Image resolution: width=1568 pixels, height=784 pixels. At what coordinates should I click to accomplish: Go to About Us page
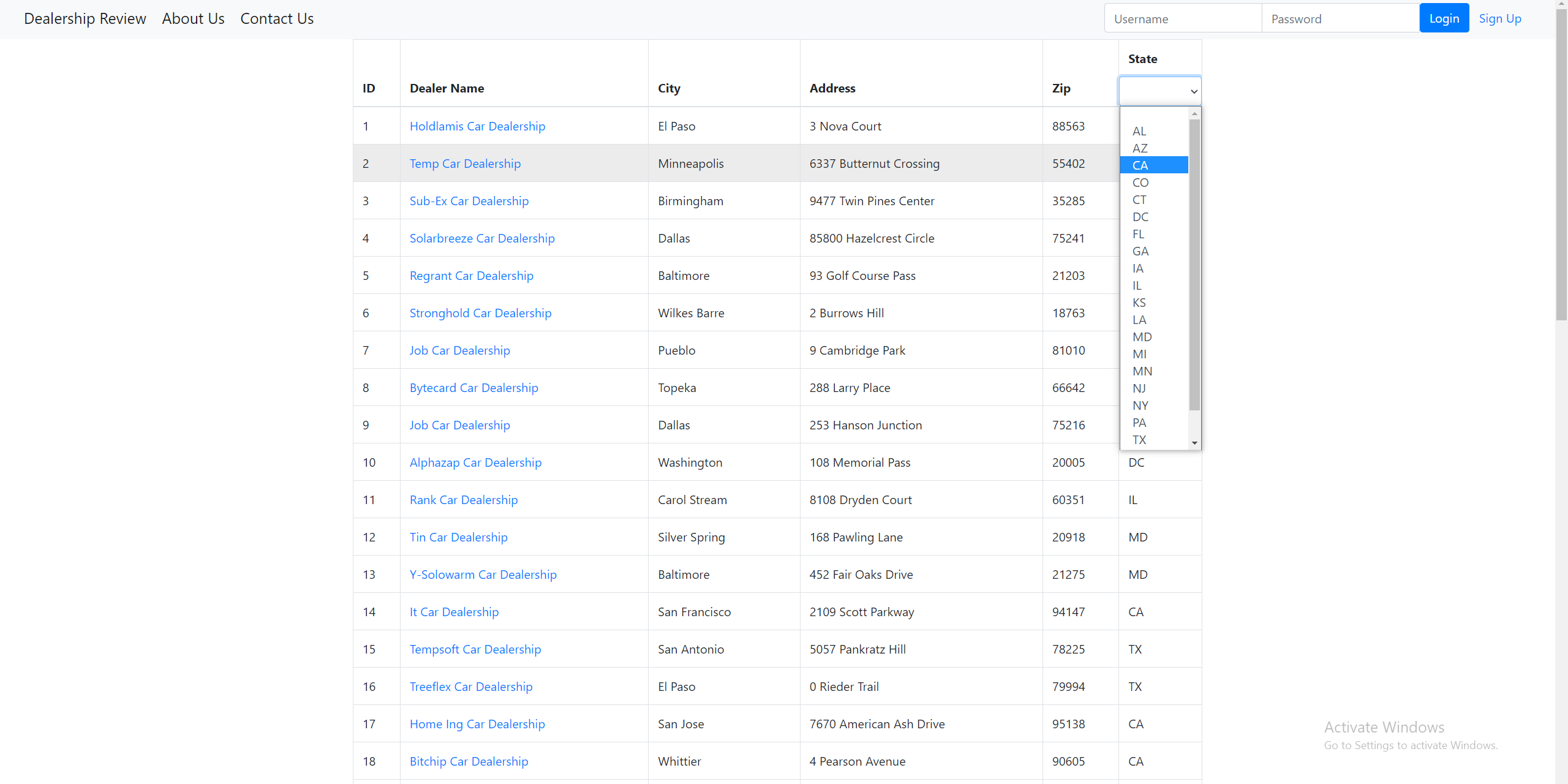(193, 18)
